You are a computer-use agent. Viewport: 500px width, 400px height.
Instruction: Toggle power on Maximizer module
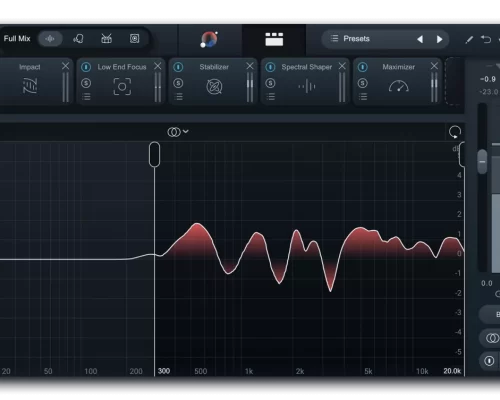pos(363,67)
